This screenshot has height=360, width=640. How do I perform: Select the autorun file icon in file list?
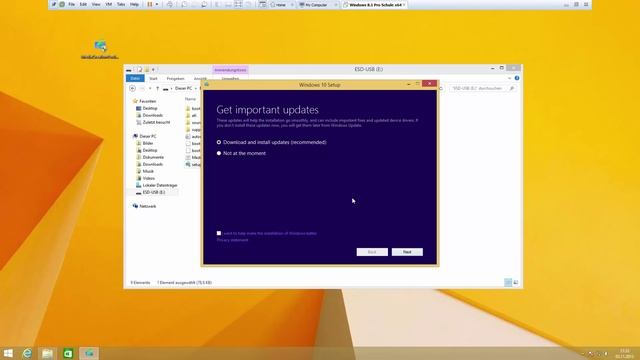tap(188, 137)
